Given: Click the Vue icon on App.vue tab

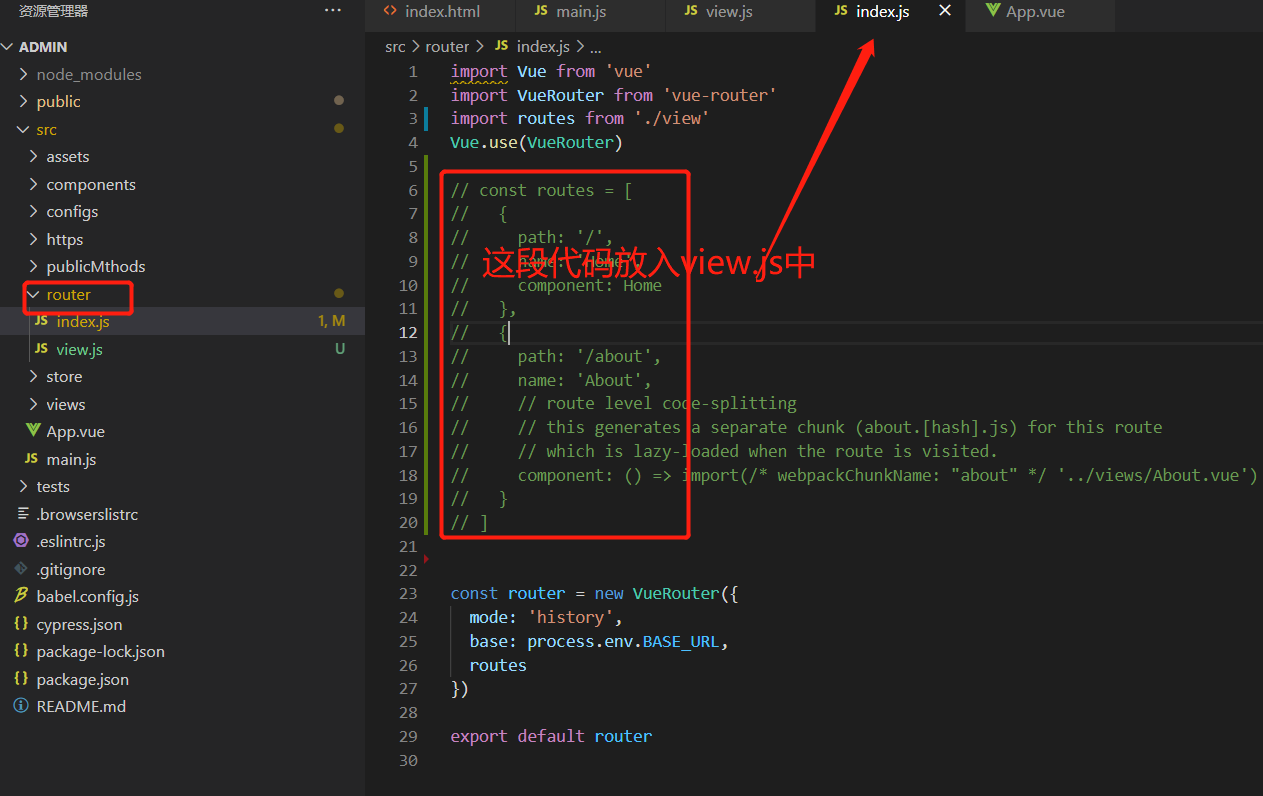Looking at the screenshot, I should pyautogui.click(x=992, y=11).
